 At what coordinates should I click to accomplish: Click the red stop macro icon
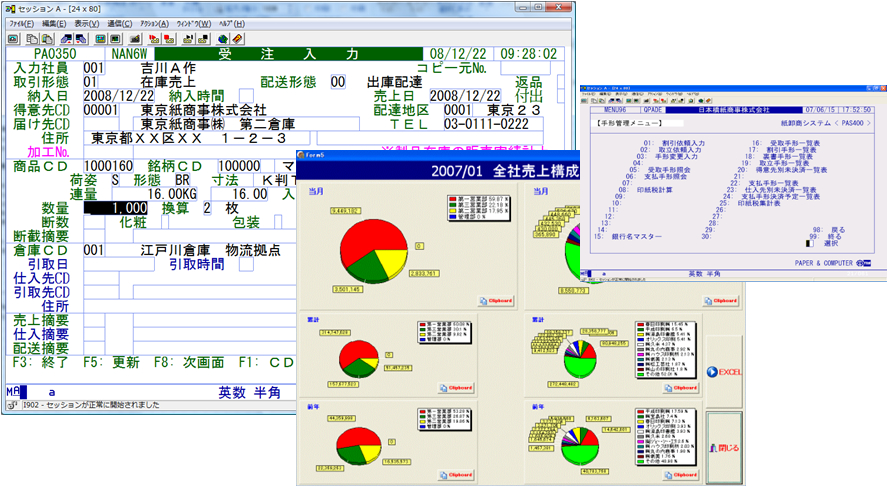point(169,39)
